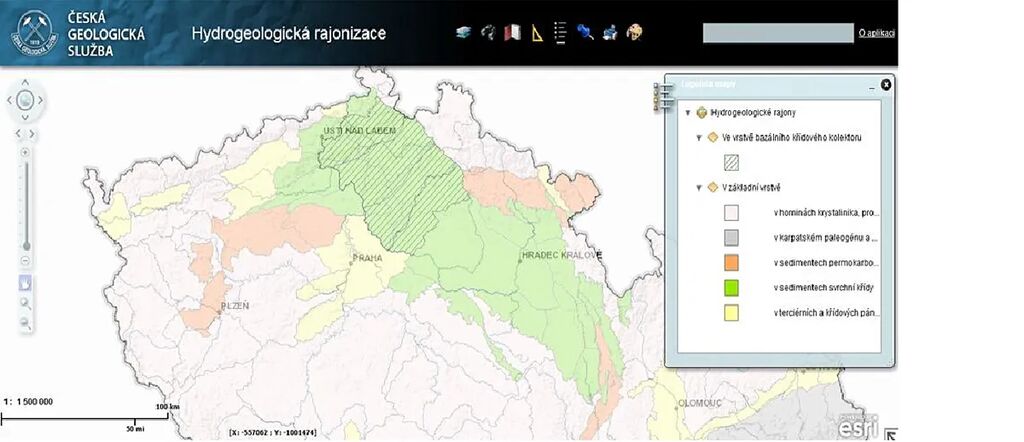Click the green svrchní křídy swatch
1024x442 pixels.
(733, 288)
